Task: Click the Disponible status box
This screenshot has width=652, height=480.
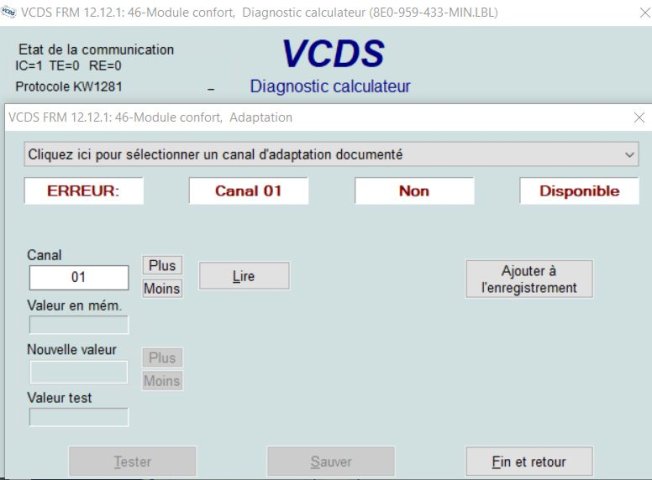Action: [579, 191]
